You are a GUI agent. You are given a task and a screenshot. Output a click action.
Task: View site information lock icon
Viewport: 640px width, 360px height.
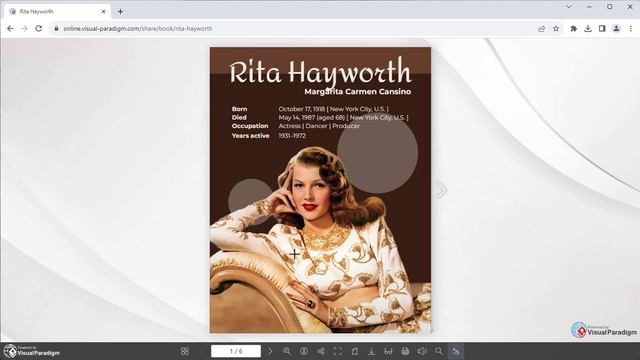click(x=56, y=29)
